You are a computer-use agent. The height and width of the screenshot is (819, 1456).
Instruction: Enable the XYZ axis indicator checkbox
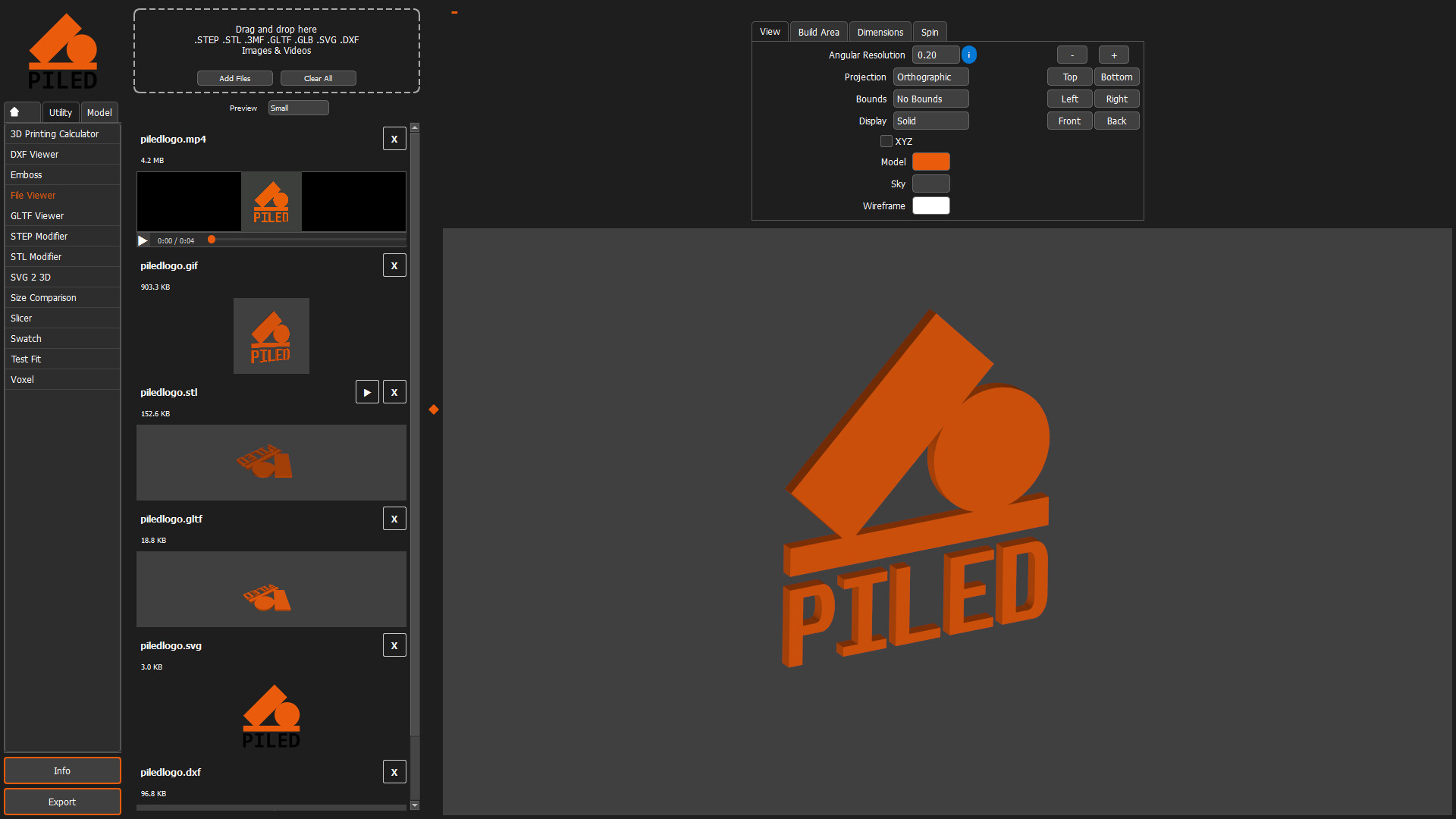pos(886,141)
